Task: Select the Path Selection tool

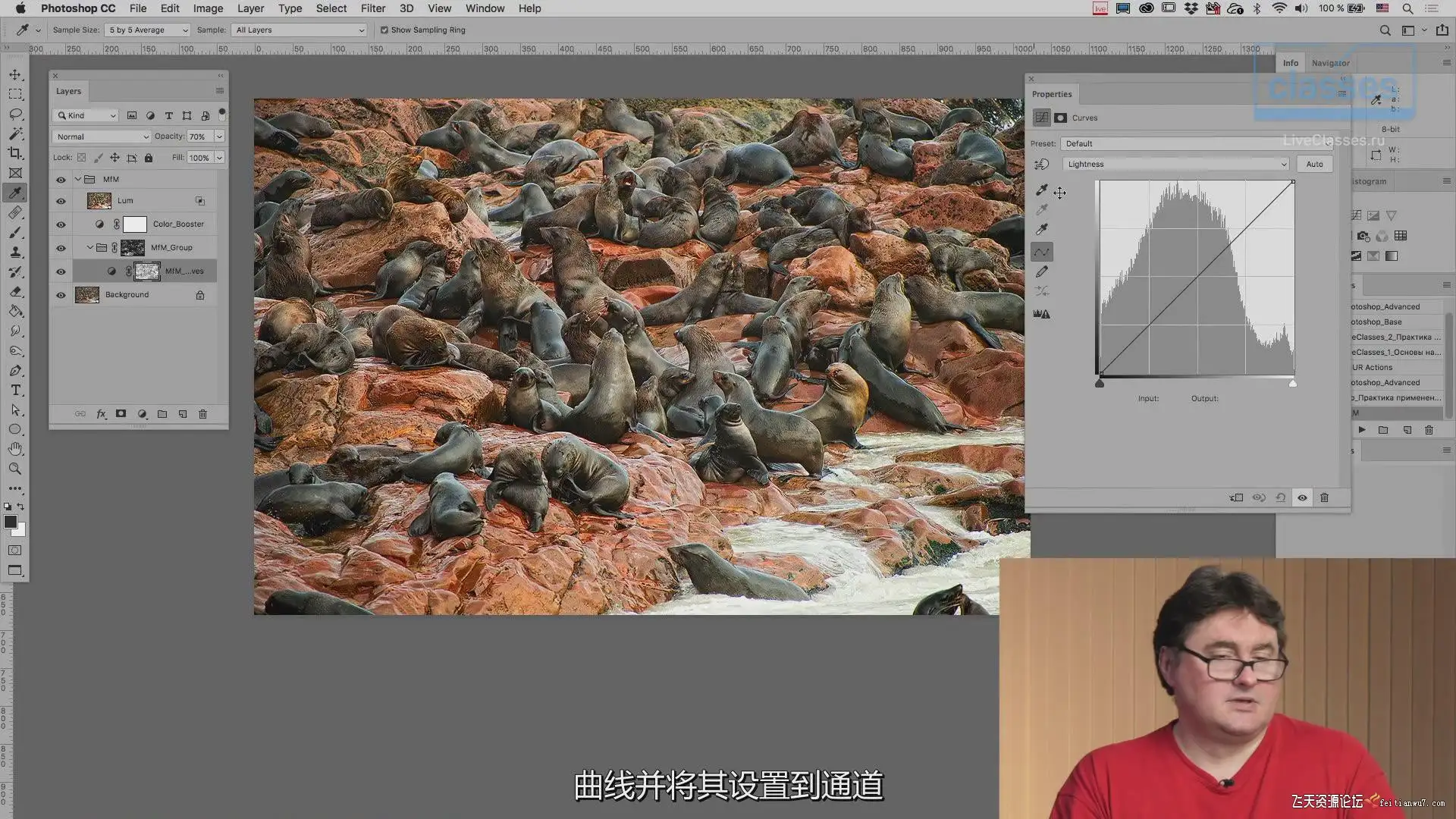Action: click(15, 409)
